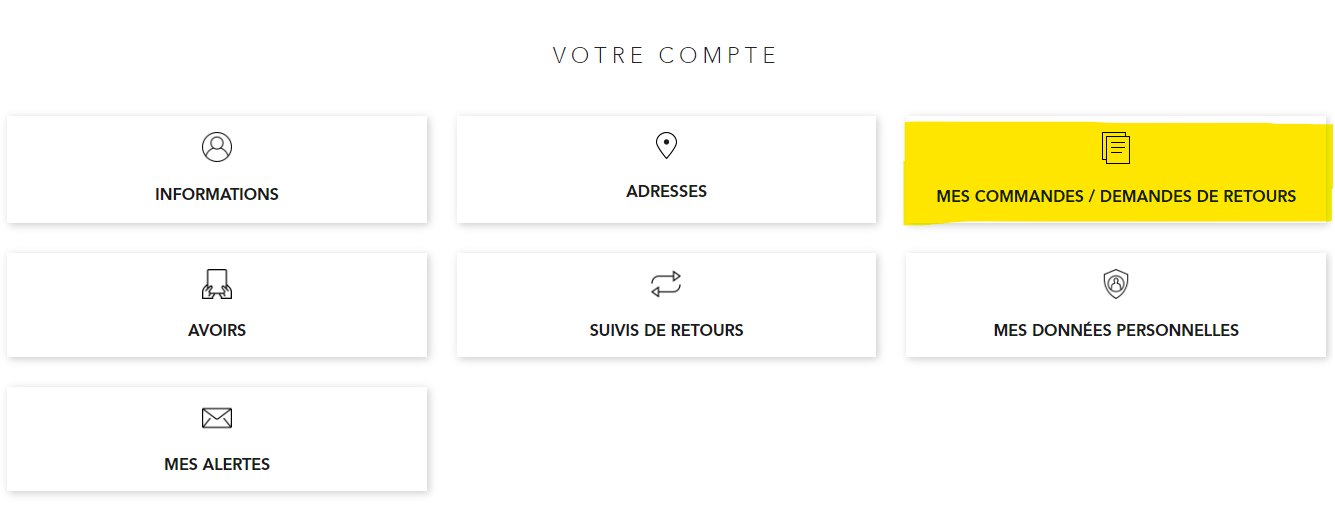The image size is (1335, 506).
Task: Open the ADRESSES text link
Action: 666,191
